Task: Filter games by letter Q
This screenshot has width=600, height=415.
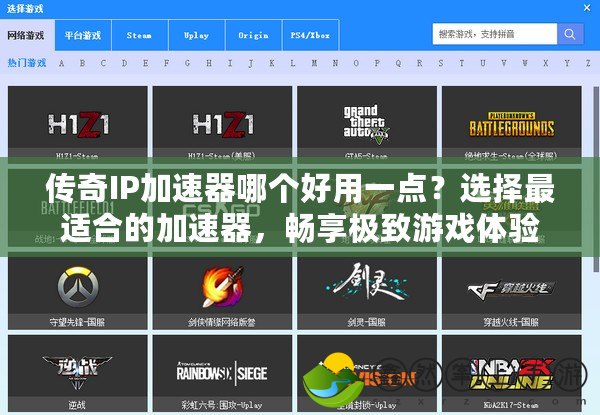Action: point(398,63)
